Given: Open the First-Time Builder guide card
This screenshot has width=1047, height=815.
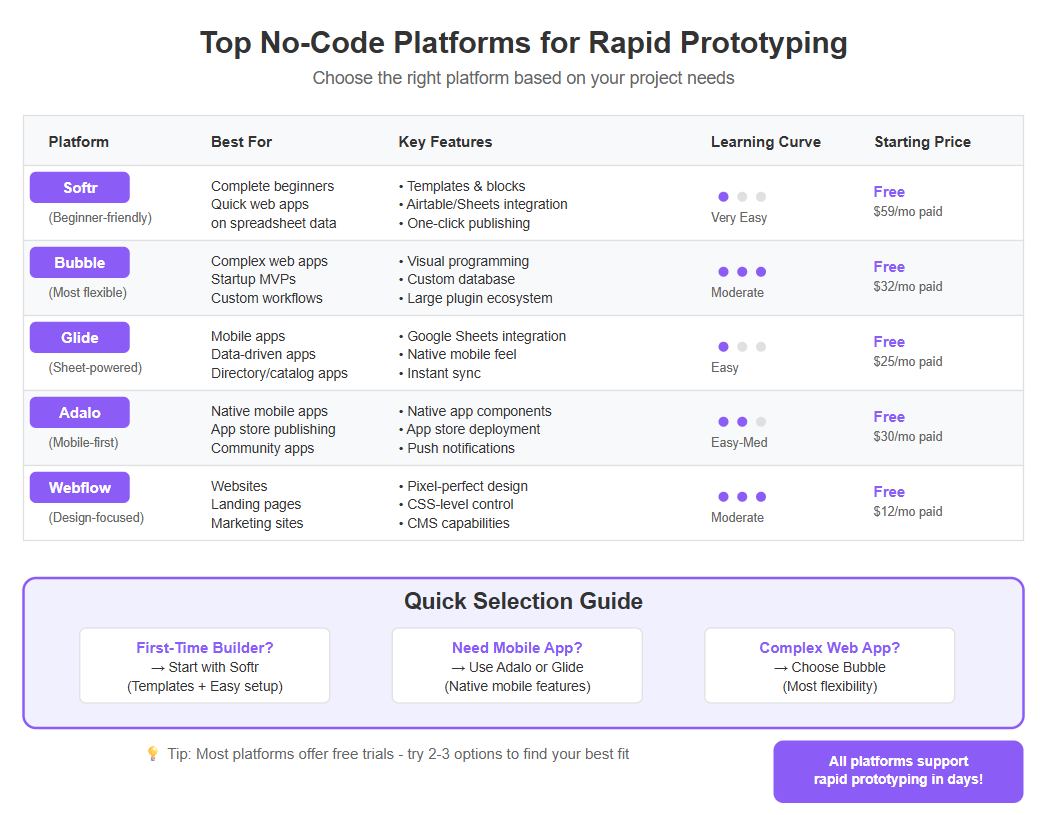Looking at the screenshot, I should click(205, 665).
